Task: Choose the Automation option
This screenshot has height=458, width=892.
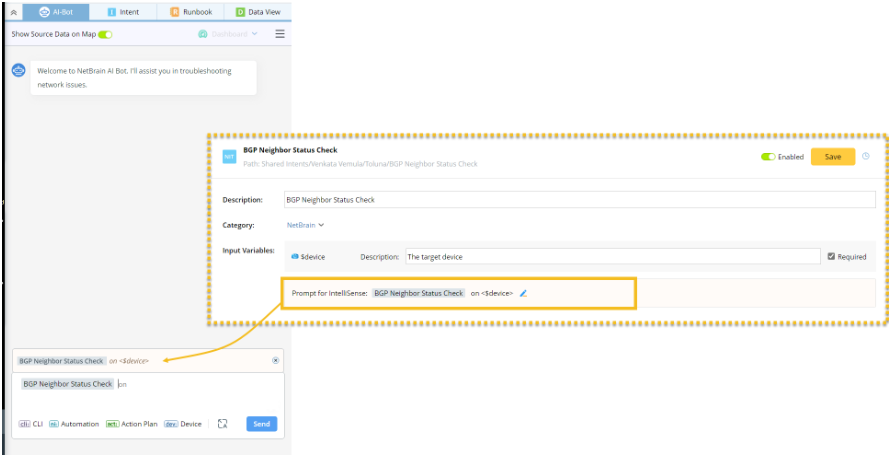Action: 74,424
